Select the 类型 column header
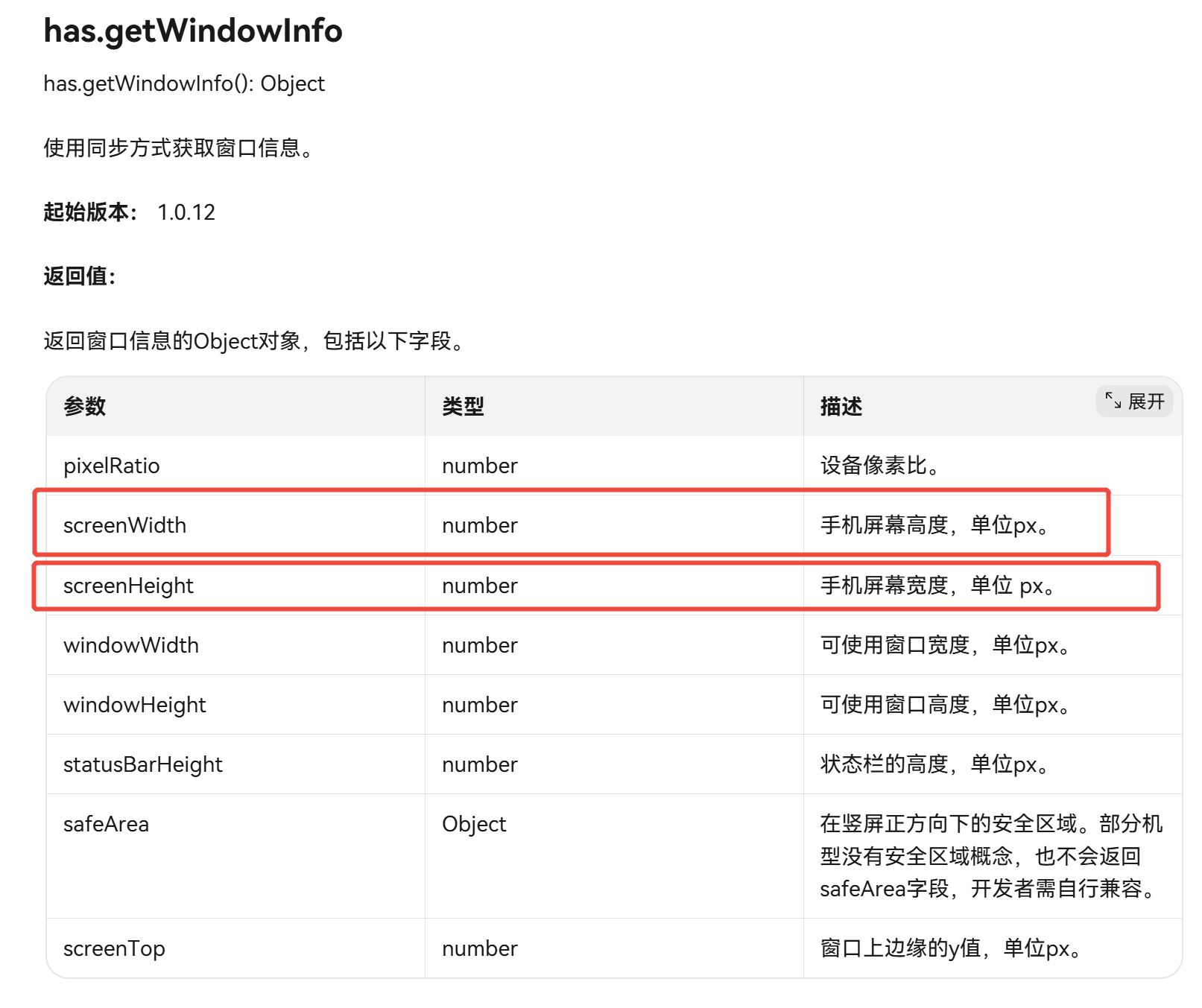Screen dimensions: 1202x1008 463,406
